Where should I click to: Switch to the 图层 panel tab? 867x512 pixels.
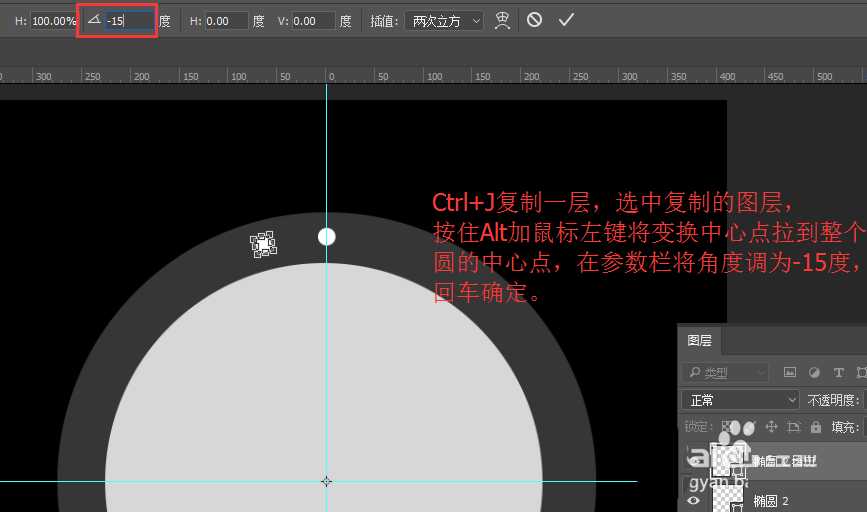tap(700, 341)
